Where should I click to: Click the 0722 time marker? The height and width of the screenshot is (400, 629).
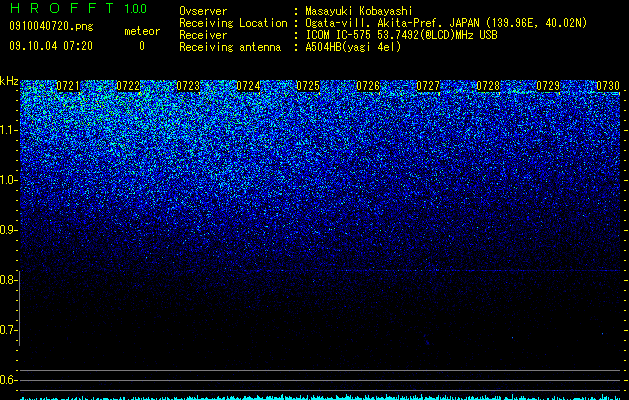point(128,86)
